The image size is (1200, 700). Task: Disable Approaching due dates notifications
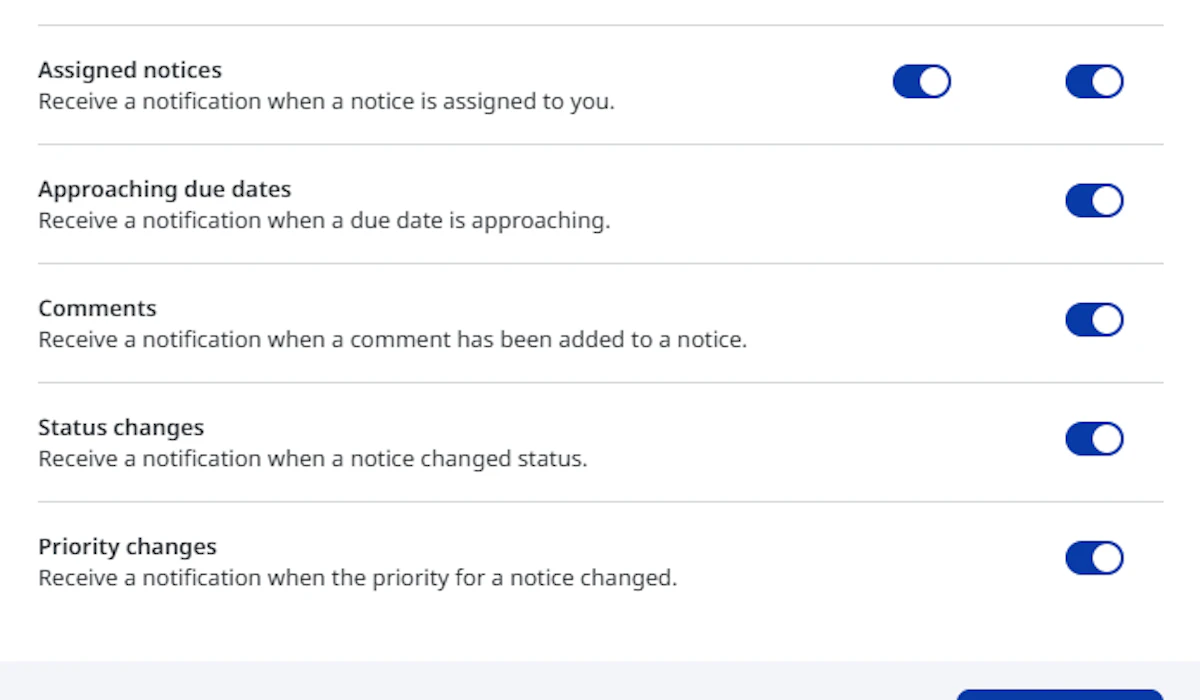tap(1094, 201)
